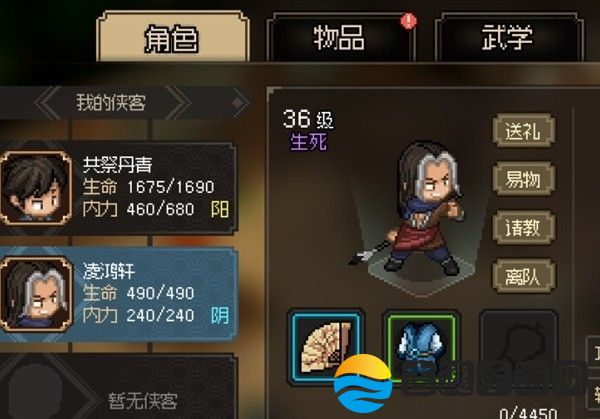Select the 角色 character tab

(172, 37)
